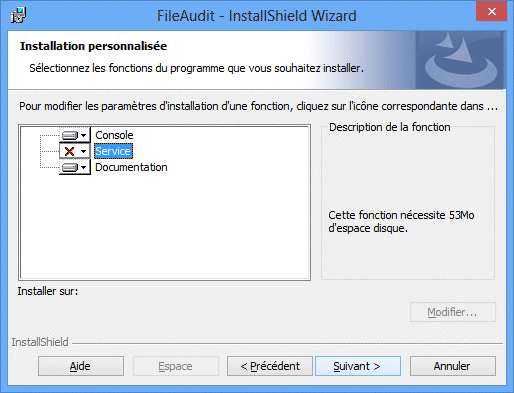The width and height of the screenshot is (514, 393).
Task: Select the highlighted Service feature label
Action: (x=113, y=151)
